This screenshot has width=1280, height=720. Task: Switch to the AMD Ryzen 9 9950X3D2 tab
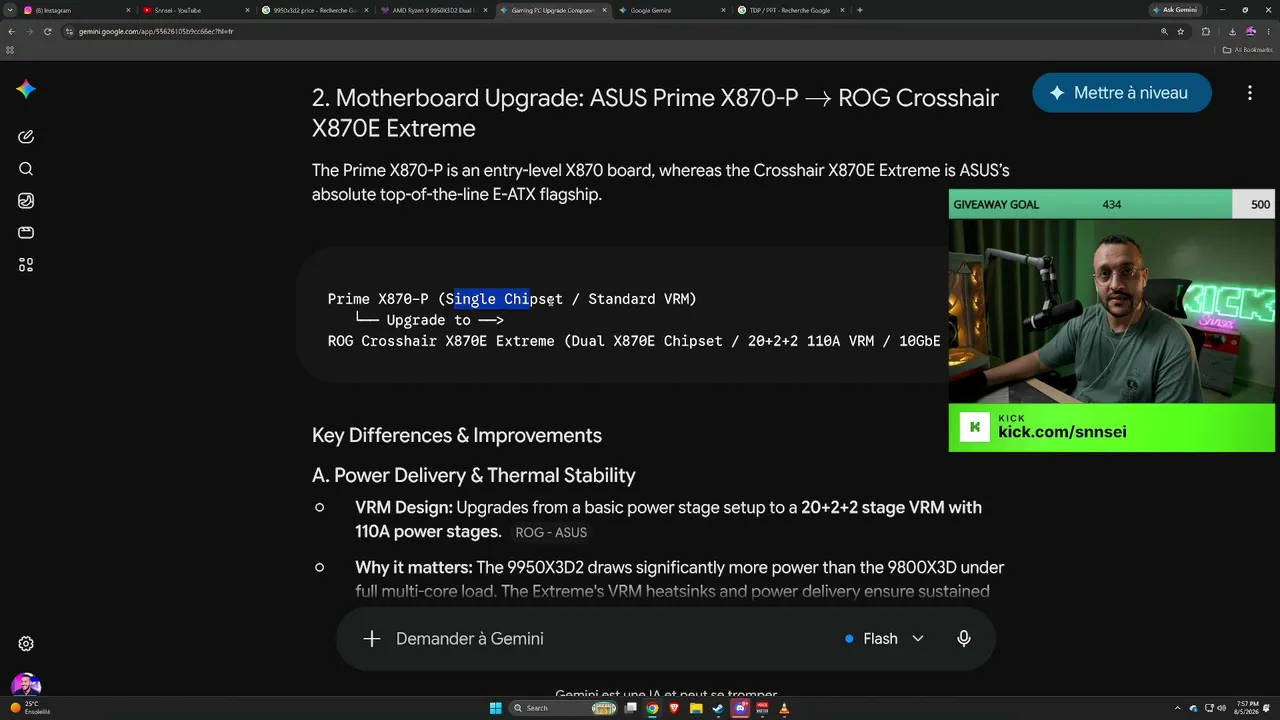433,10
